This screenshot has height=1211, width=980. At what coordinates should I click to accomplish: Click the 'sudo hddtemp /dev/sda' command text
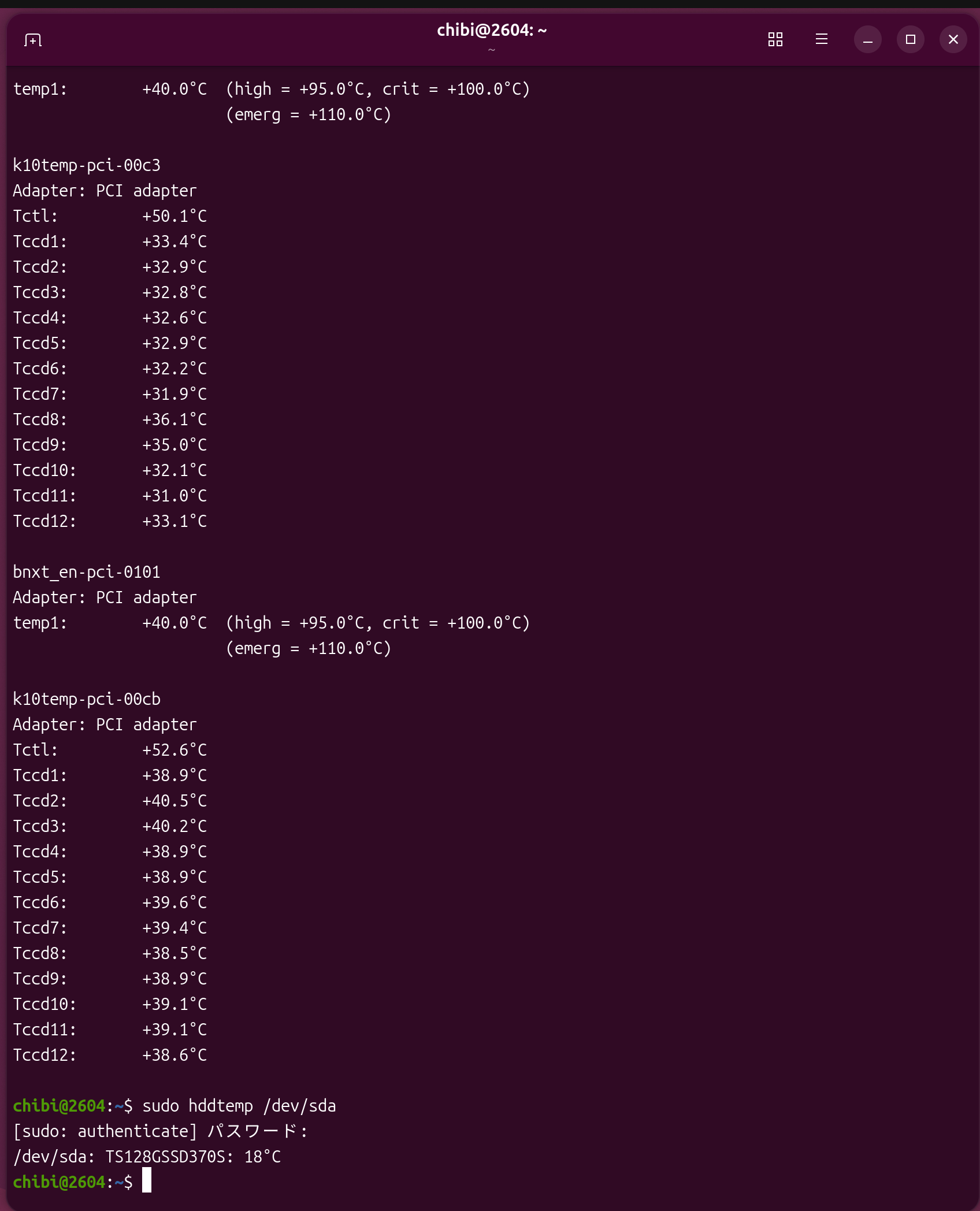239,1105
